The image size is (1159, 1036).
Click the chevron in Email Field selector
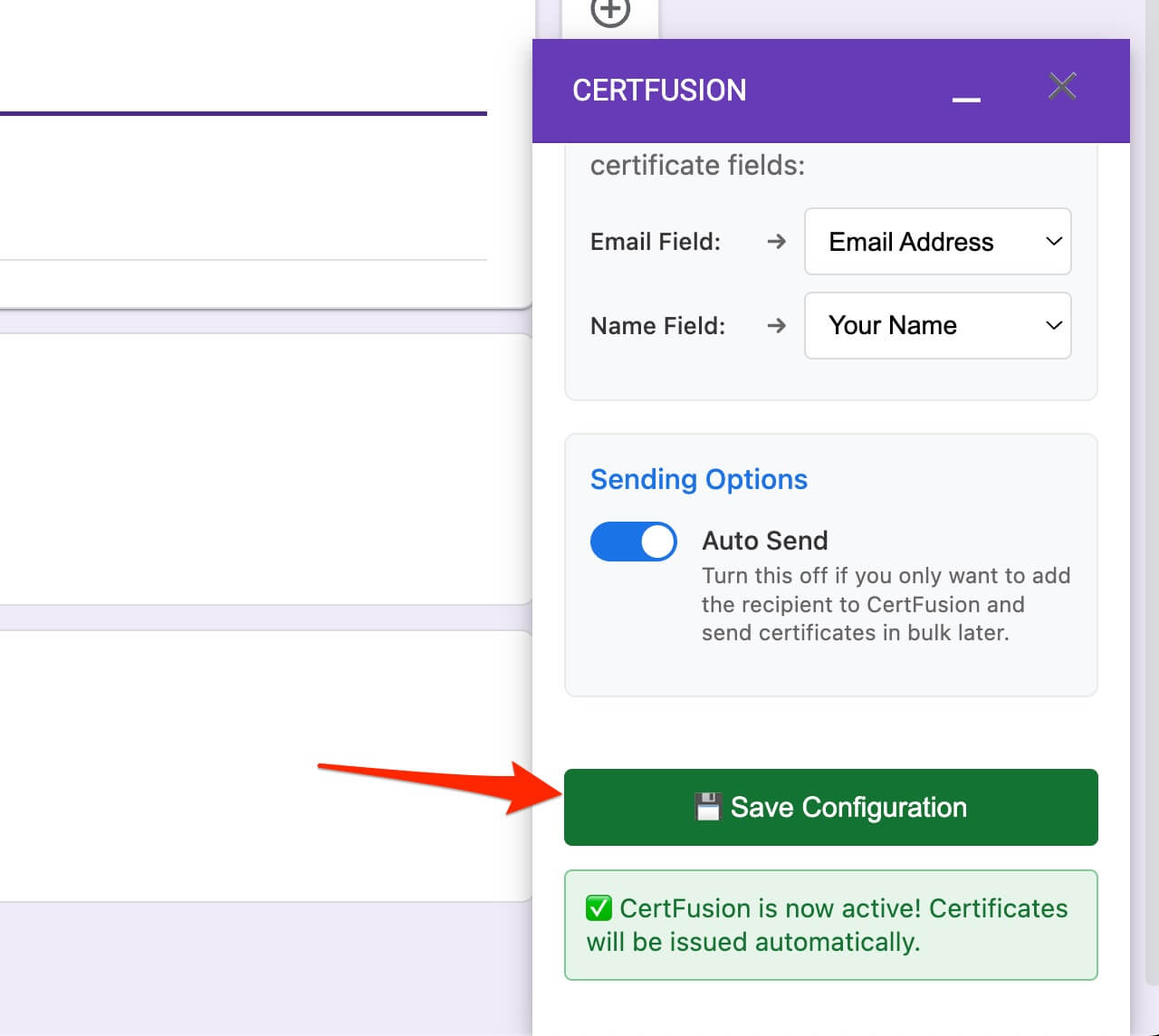(x=1053, y=242)
